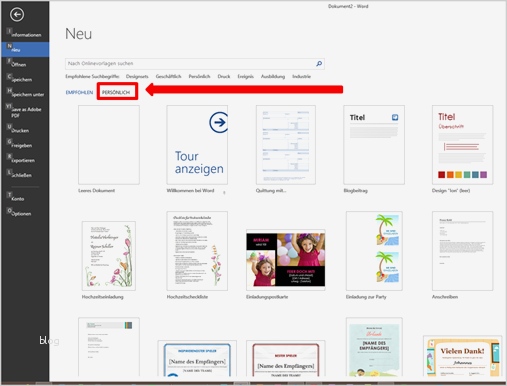Image resolution: width=507 pixels, height=386 pixels.
Task: Click the Hochzeitseinladung caption text
Action: pyautogui.click(x=102, y=297)
